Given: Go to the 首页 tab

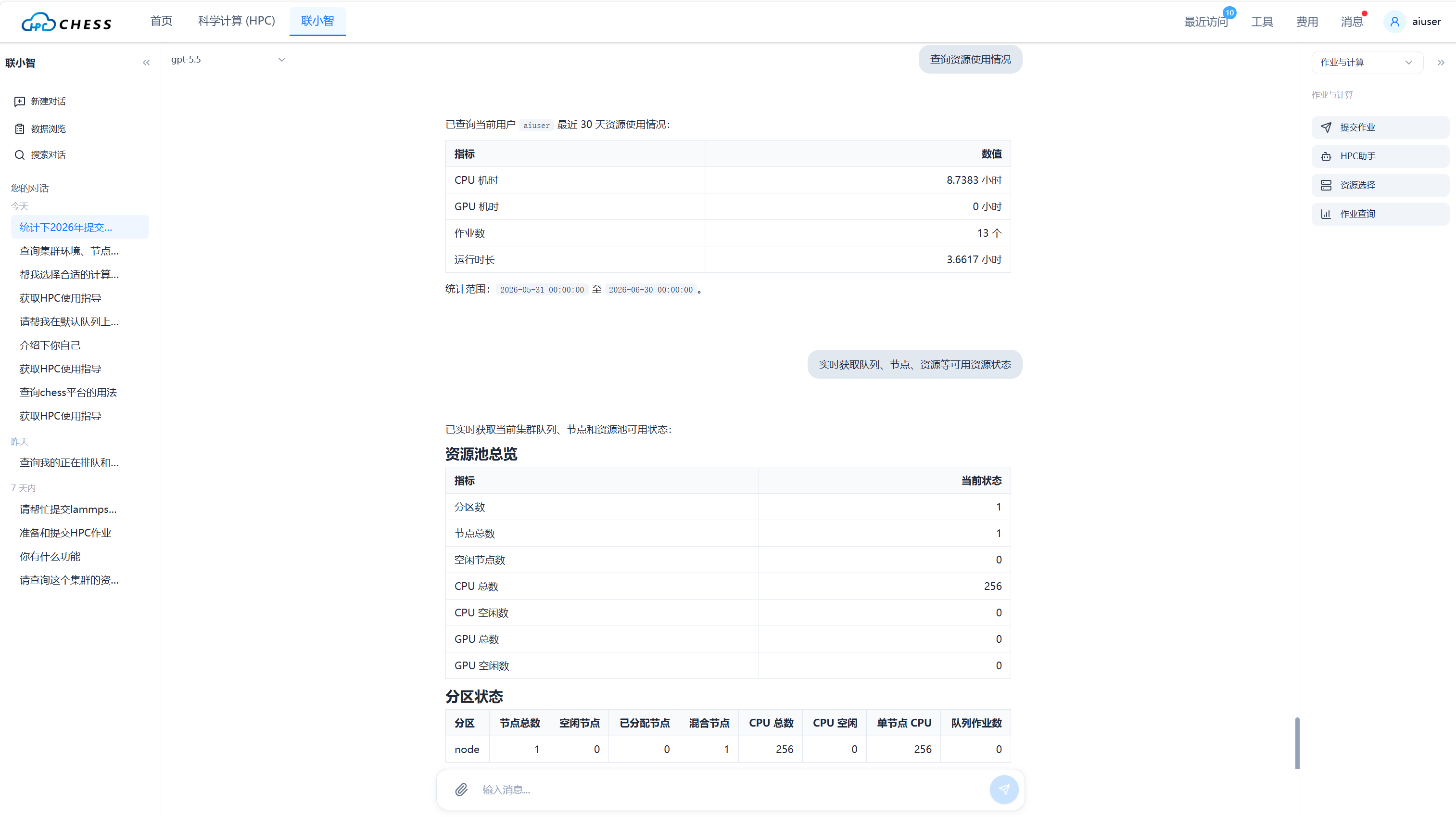Looking at the screenshot, I should [161, 21].
